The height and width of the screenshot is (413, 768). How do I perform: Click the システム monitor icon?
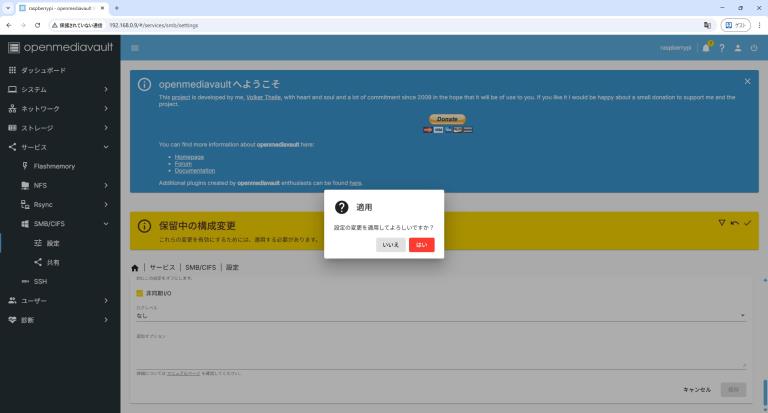click(12, 89)
